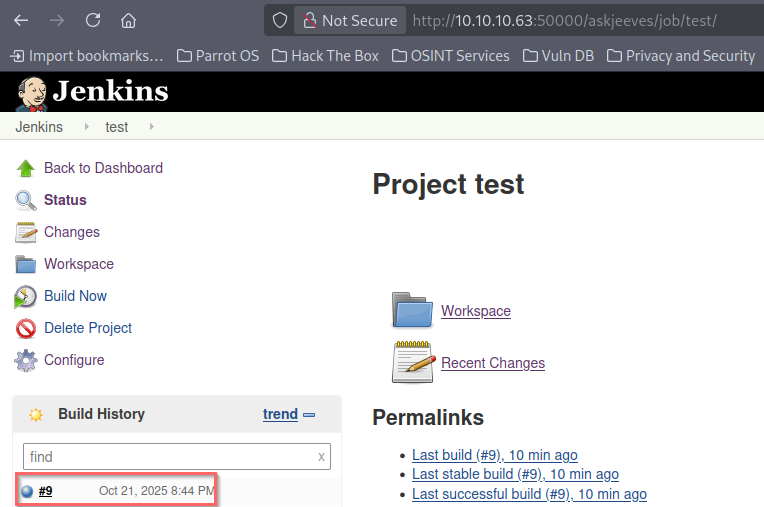
Task: Reload the page with the browser refresh button
Action: pos(92,20)
